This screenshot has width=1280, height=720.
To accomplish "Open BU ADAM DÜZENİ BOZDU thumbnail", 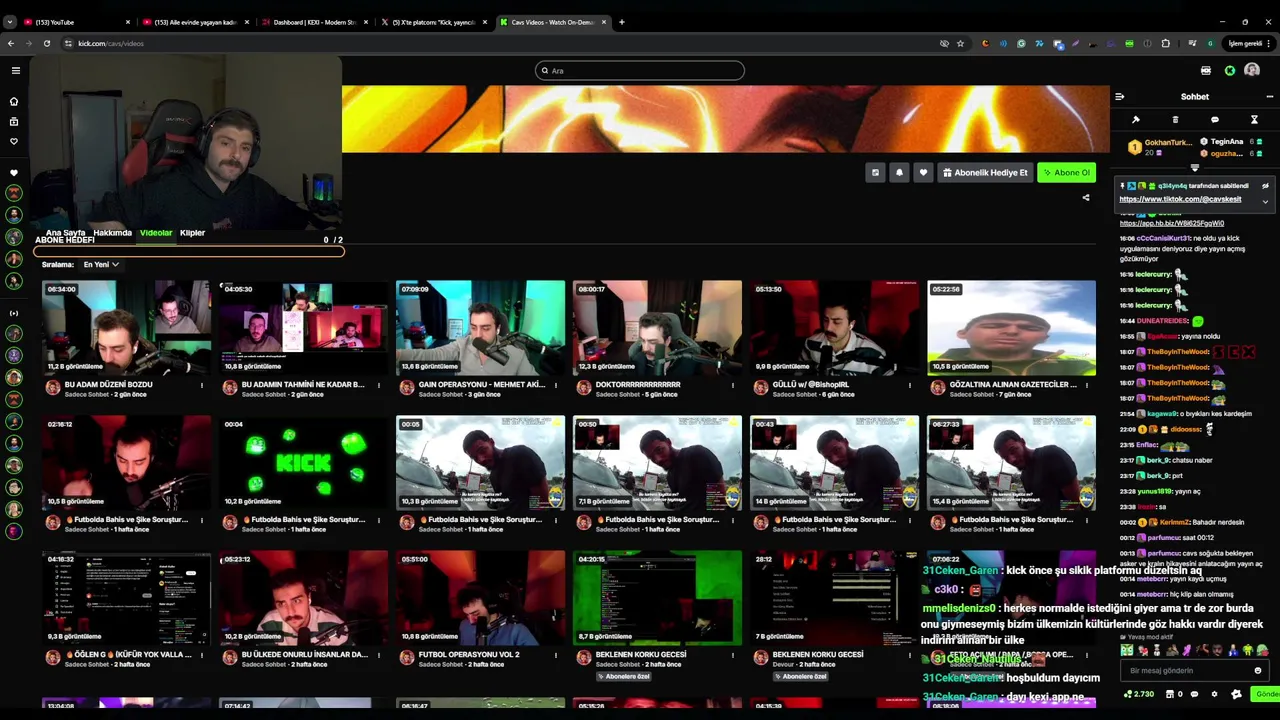I will pyautogui.click(x=126, y=328).
